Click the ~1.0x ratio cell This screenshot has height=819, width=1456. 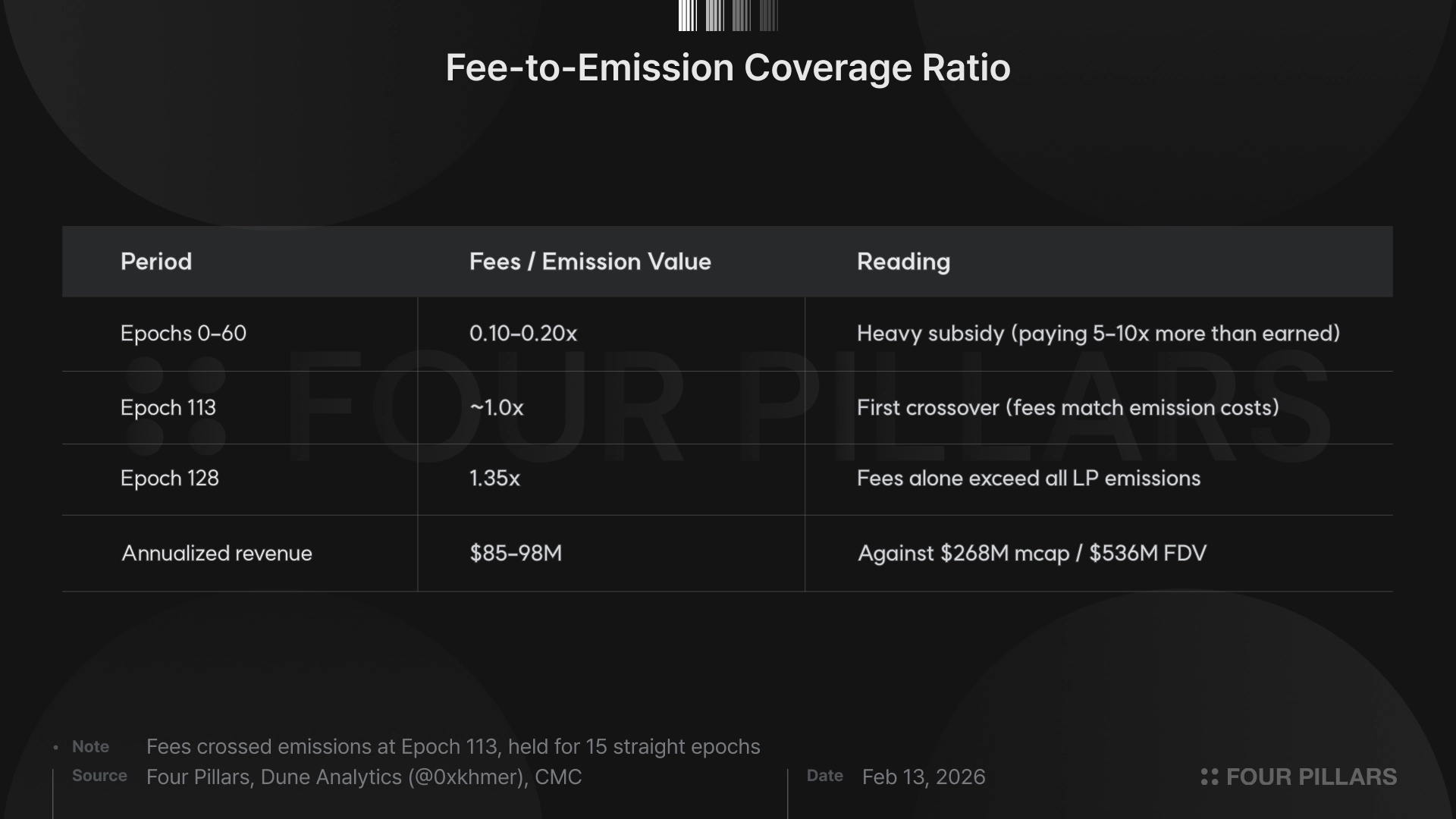[x=497, y=408]
